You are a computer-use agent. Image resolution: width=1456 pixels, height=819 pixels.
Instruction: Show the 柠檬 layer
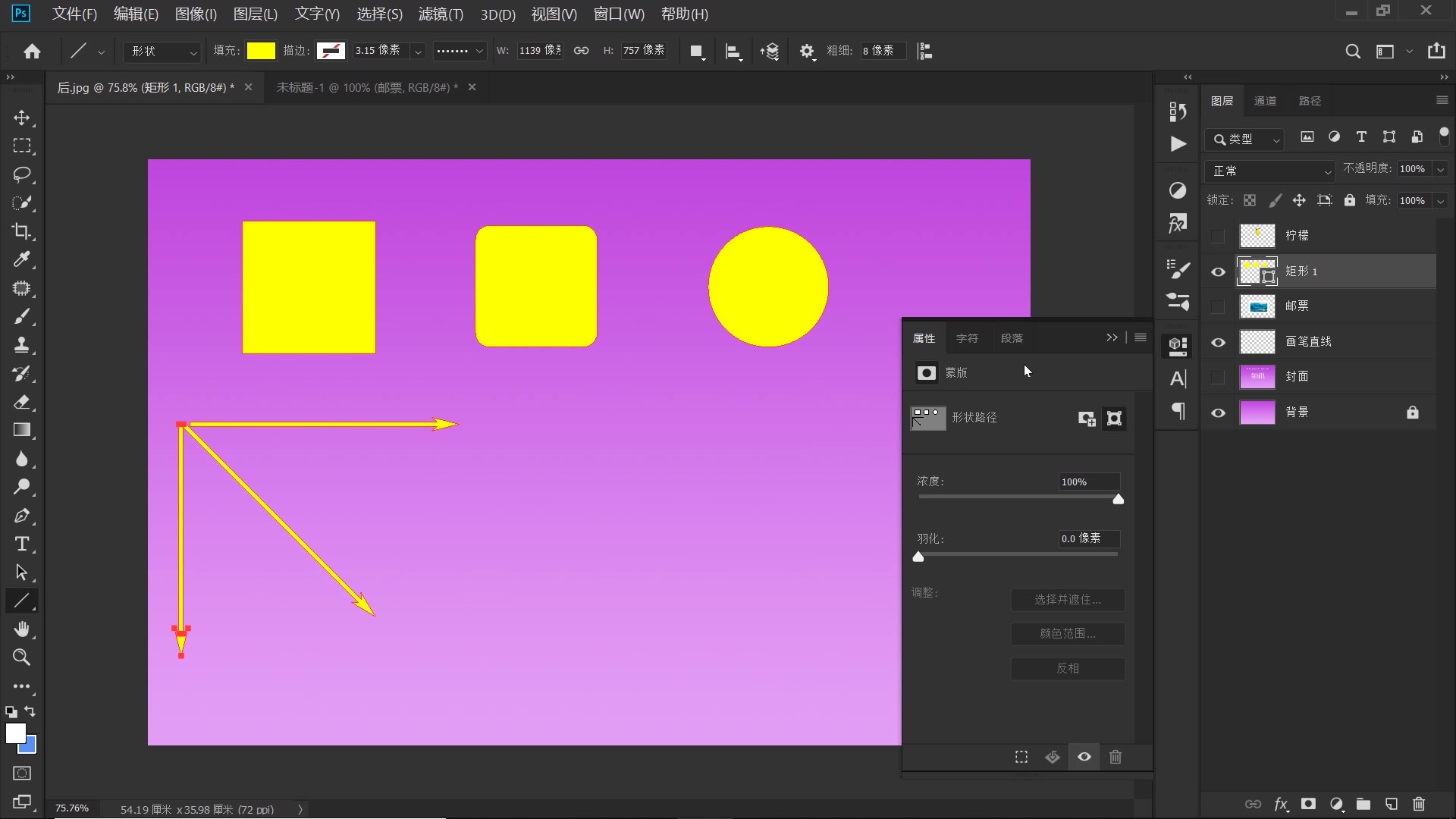pyautogui.click(x=1218, y=236)
